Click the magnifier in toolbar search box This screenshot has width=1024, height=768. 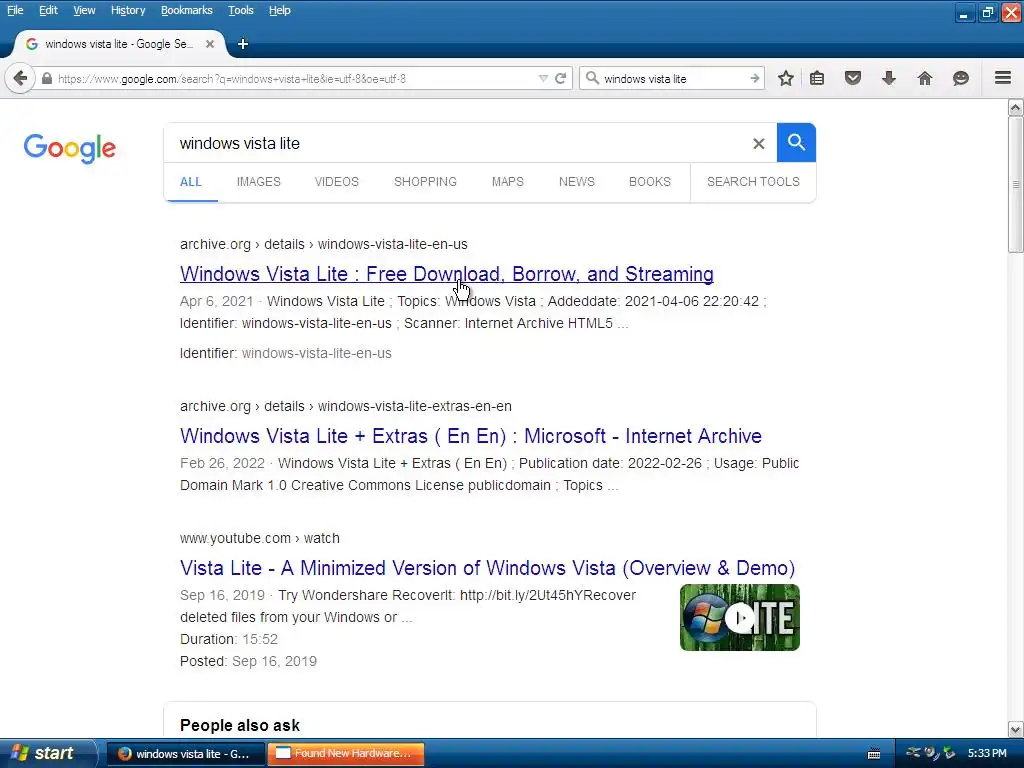[592, 78]
